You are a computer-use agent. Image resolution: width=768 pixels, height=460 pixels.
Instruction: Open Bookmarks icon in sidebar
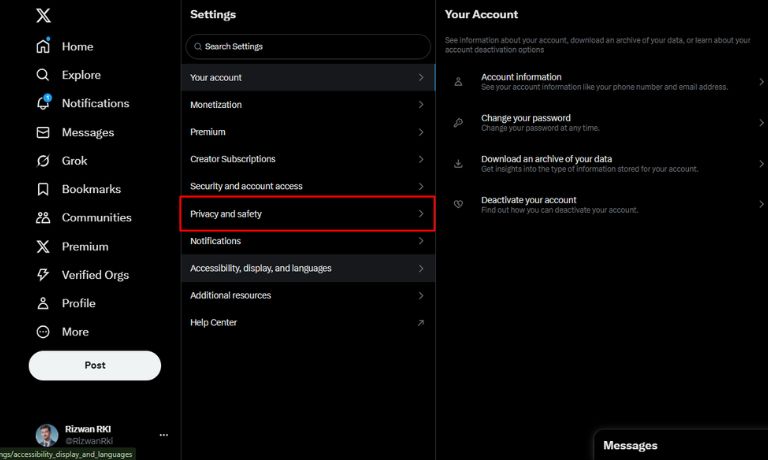click(43, 189)
